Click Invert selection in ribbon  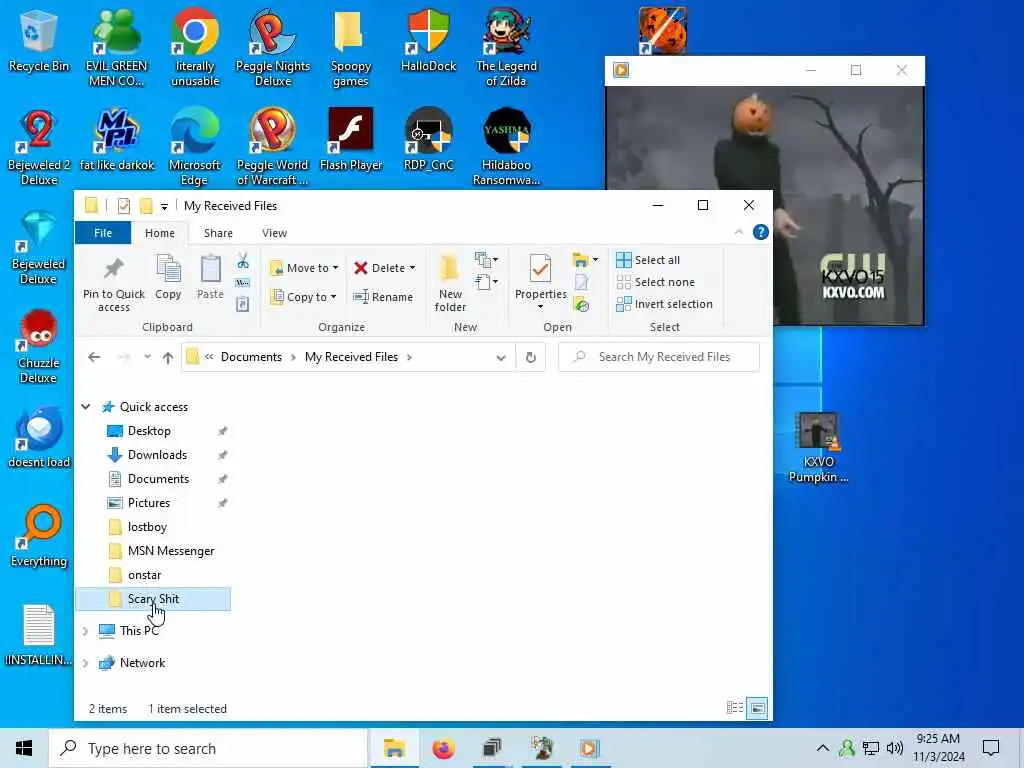click(664, 304)
